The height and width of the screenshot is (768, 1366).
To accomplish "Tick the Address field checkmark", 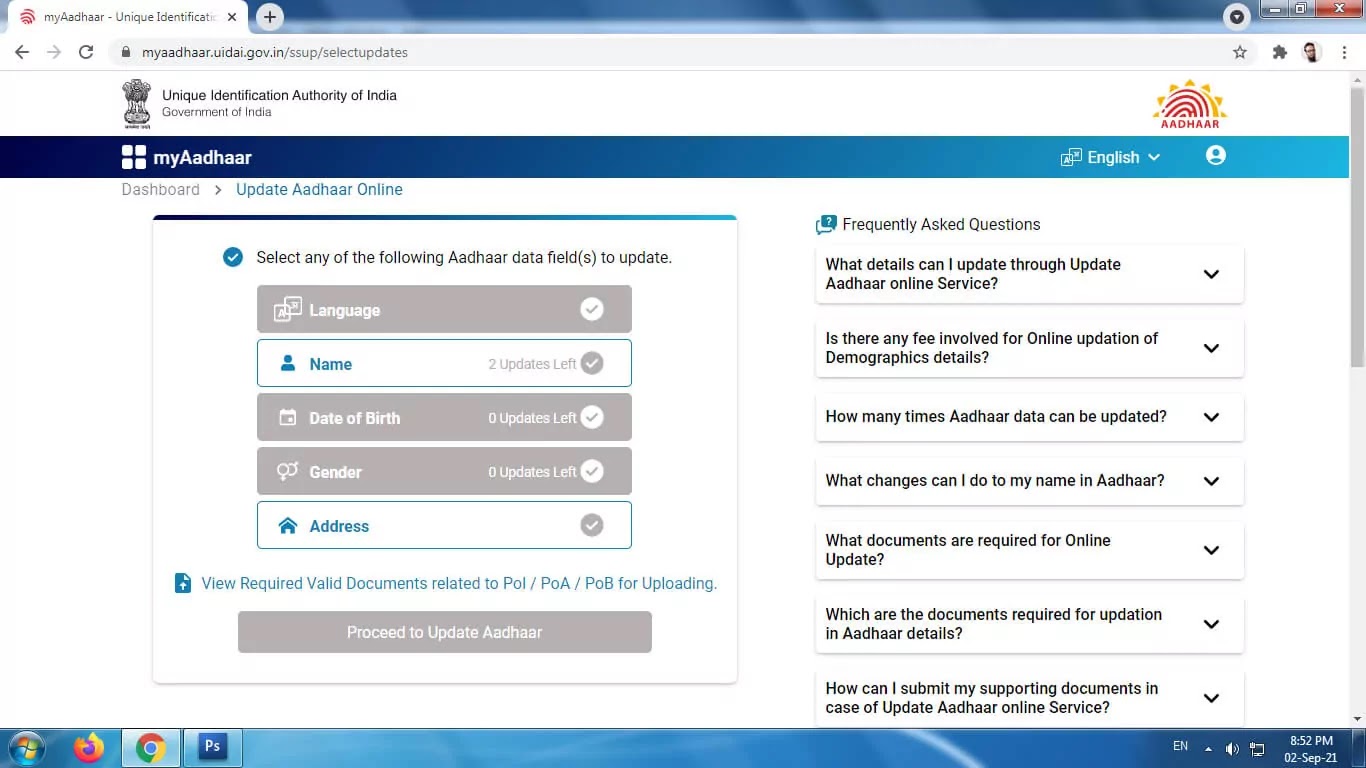I will (x=592, y=525).
